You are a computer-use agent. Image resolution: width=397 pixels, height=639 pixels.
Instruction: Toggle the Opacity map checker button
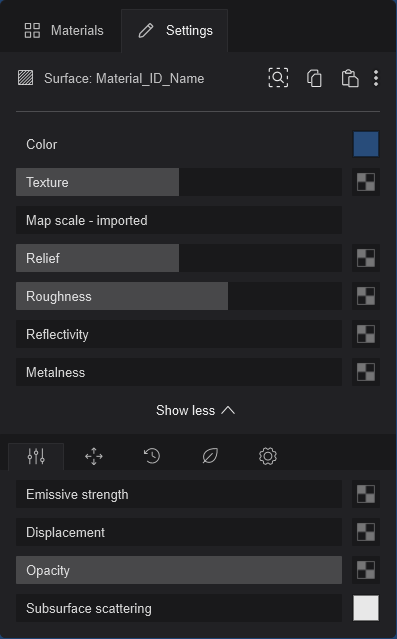[x=366, y=570]
